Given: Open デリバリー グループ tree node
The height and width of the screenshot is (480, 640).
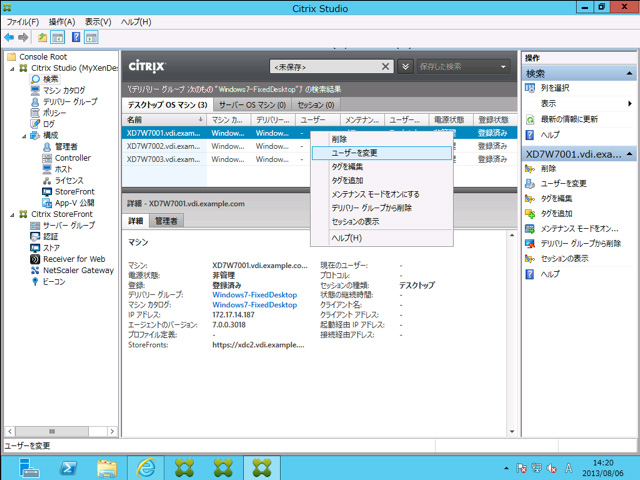Looking at the screenshot, I should point(70,102).
